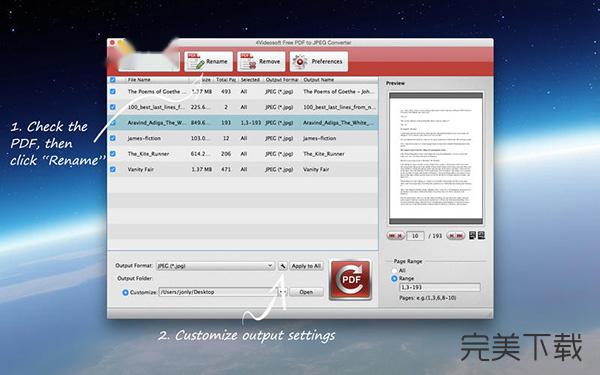This screenshot has height=375, width=600.
Task: Click the first page-view icon beside the page counter
Action: (473, 235)
